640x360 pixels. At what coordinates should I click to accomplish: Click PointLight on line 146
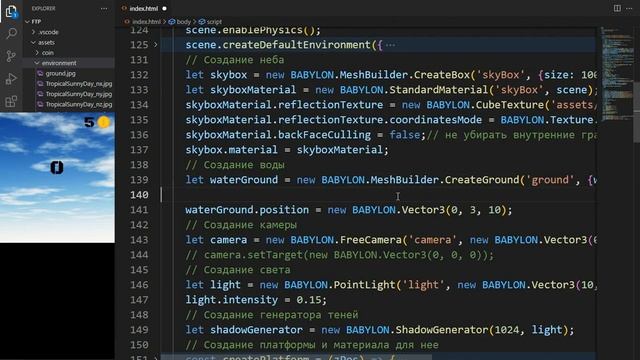(x=364, y=285)
